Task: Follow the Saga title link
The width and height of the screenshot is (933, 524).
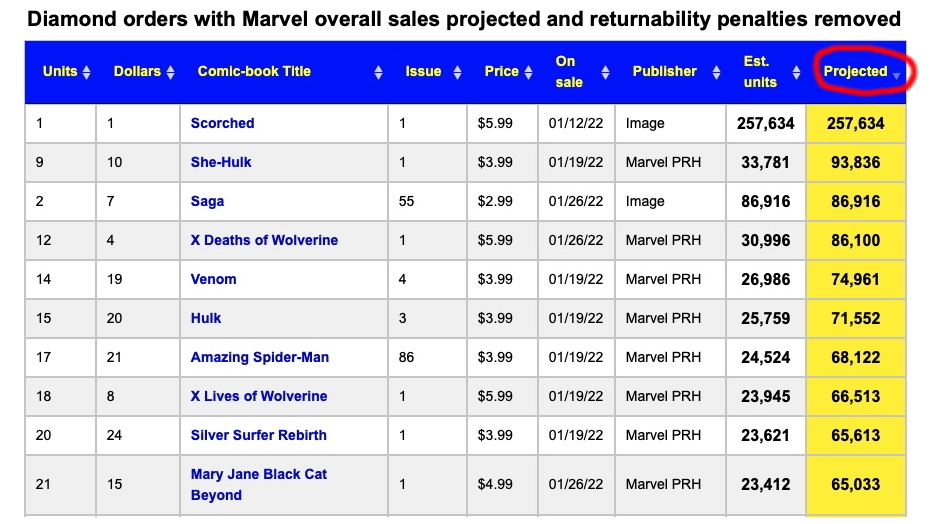Action: pos(208,201)
